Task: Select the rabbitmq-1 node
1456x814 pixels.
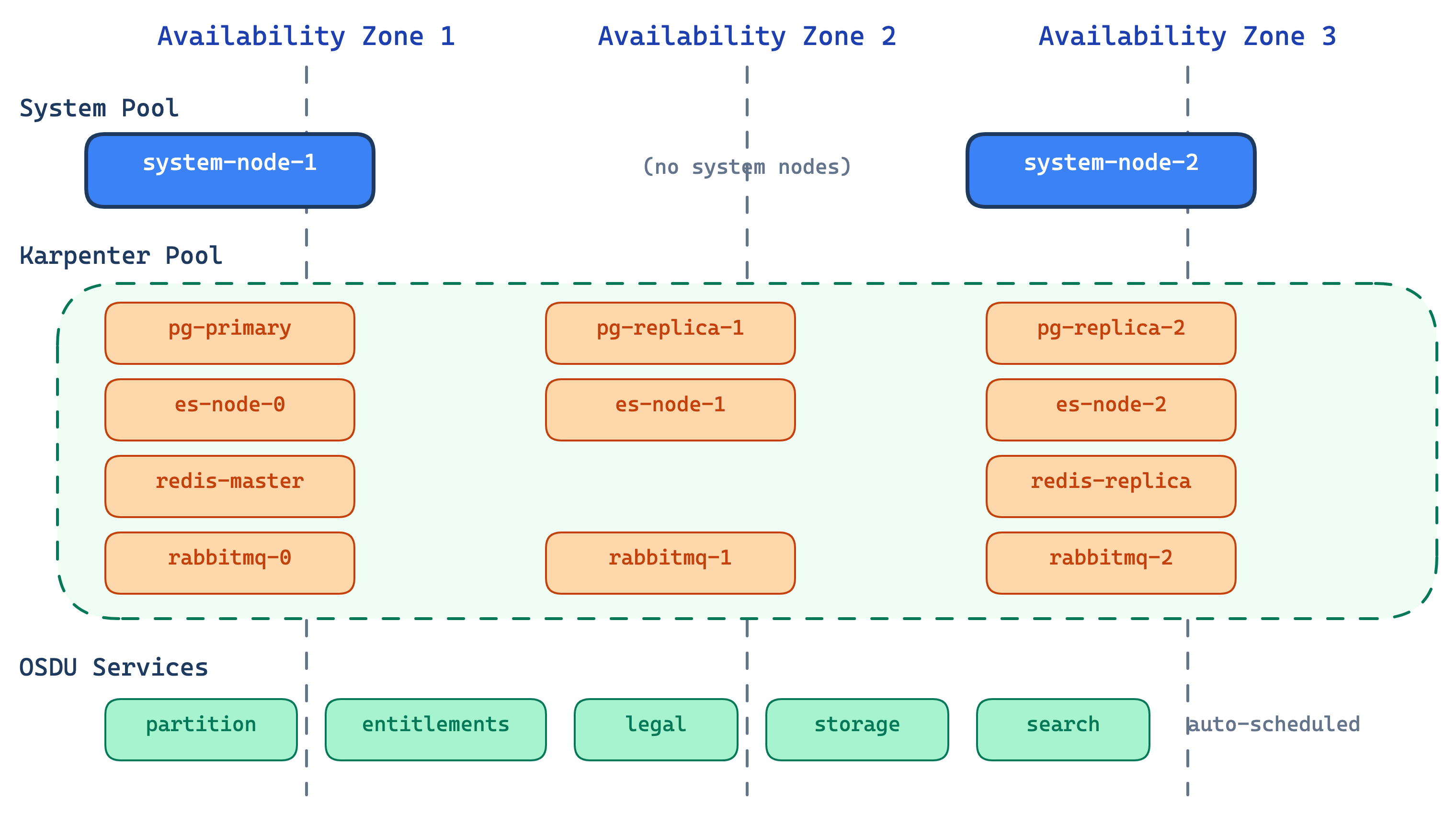Action: tap(670, 562)
